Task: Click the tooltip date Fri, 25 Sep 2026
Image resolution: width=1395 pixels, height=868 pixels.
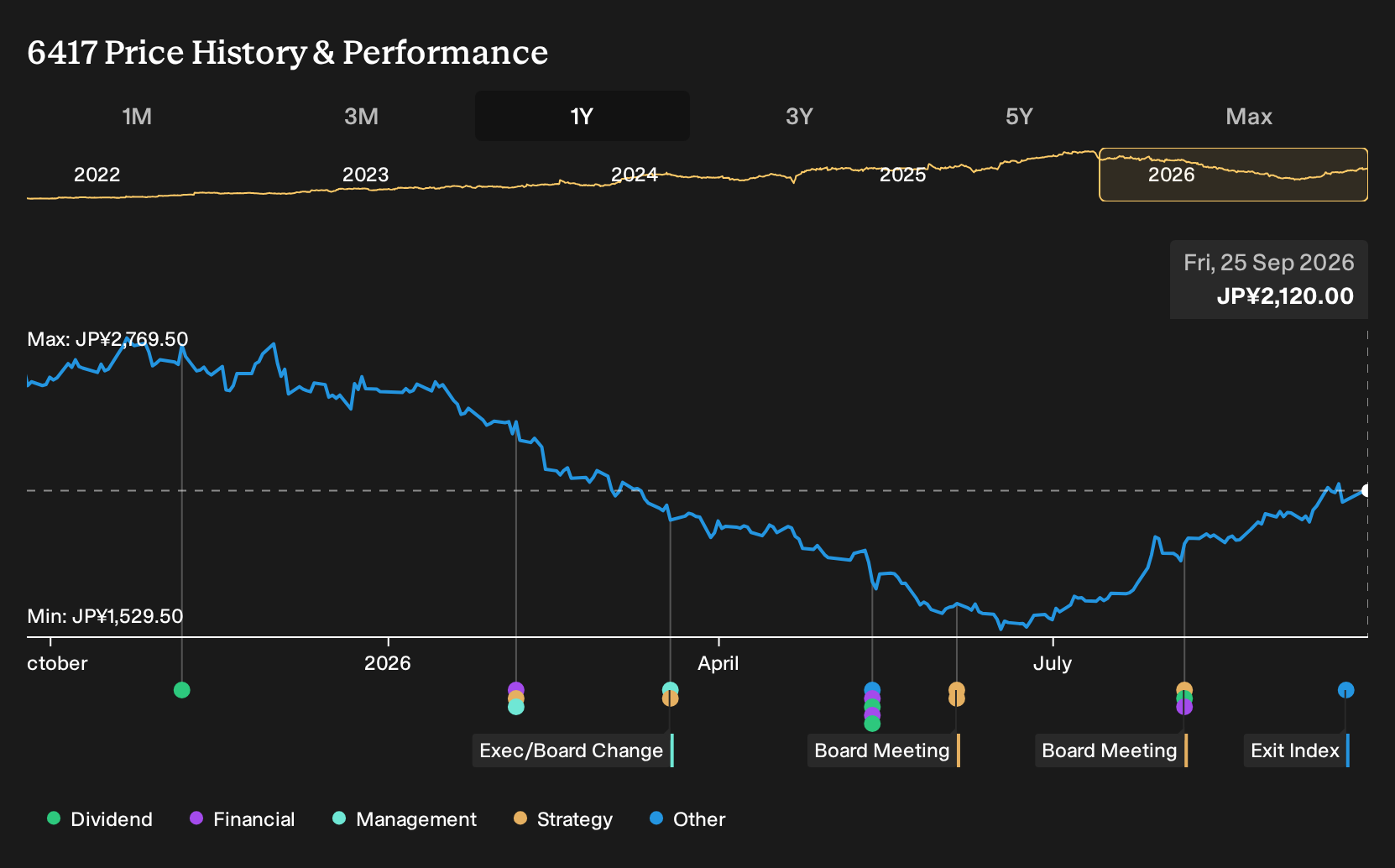Action: (1269, 263)
